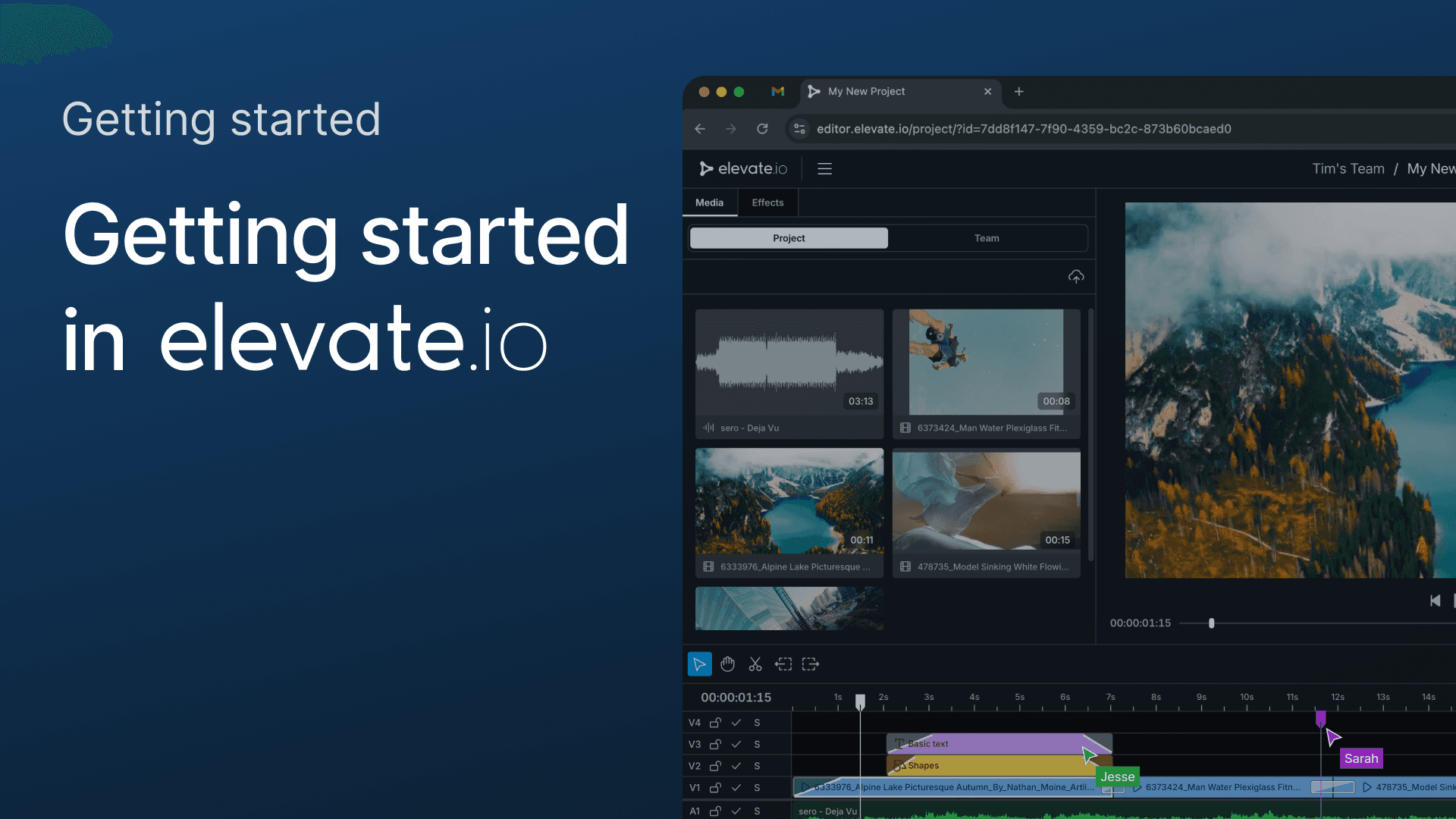This screenshot has width=1456, height=819.
Task: Open Tim's Team breadcrumb link
Action: click(1348, 169)
